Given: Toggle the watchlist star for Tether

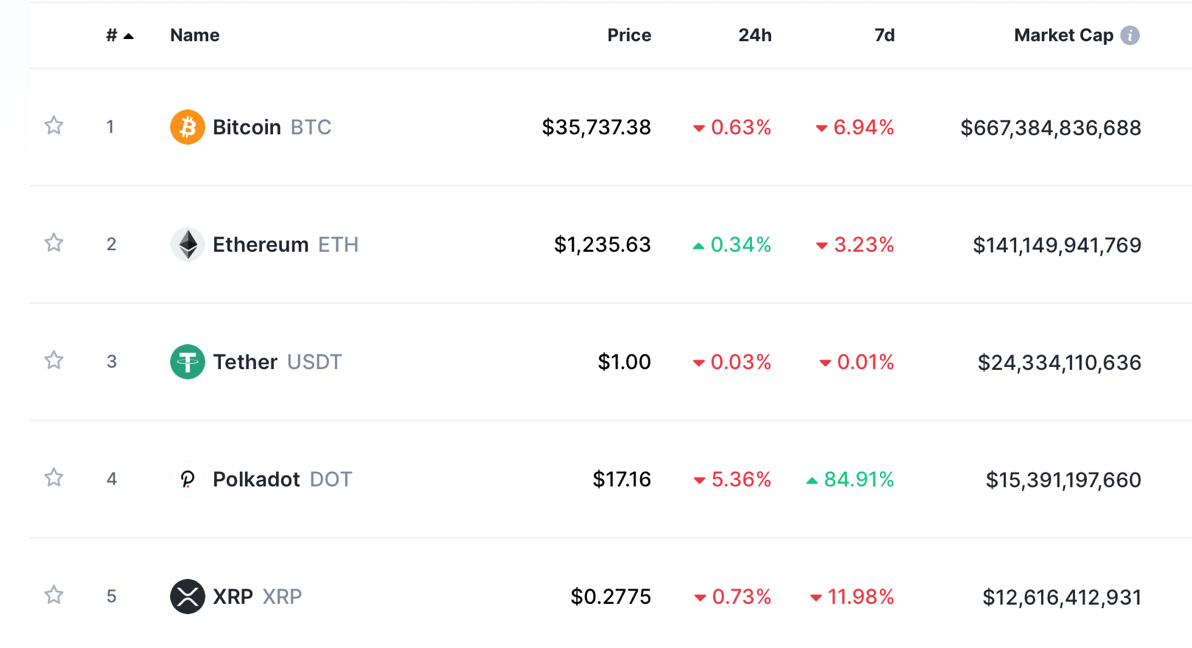Looking at the screenshot, I should pyautogui.click(x=53, y=360).
